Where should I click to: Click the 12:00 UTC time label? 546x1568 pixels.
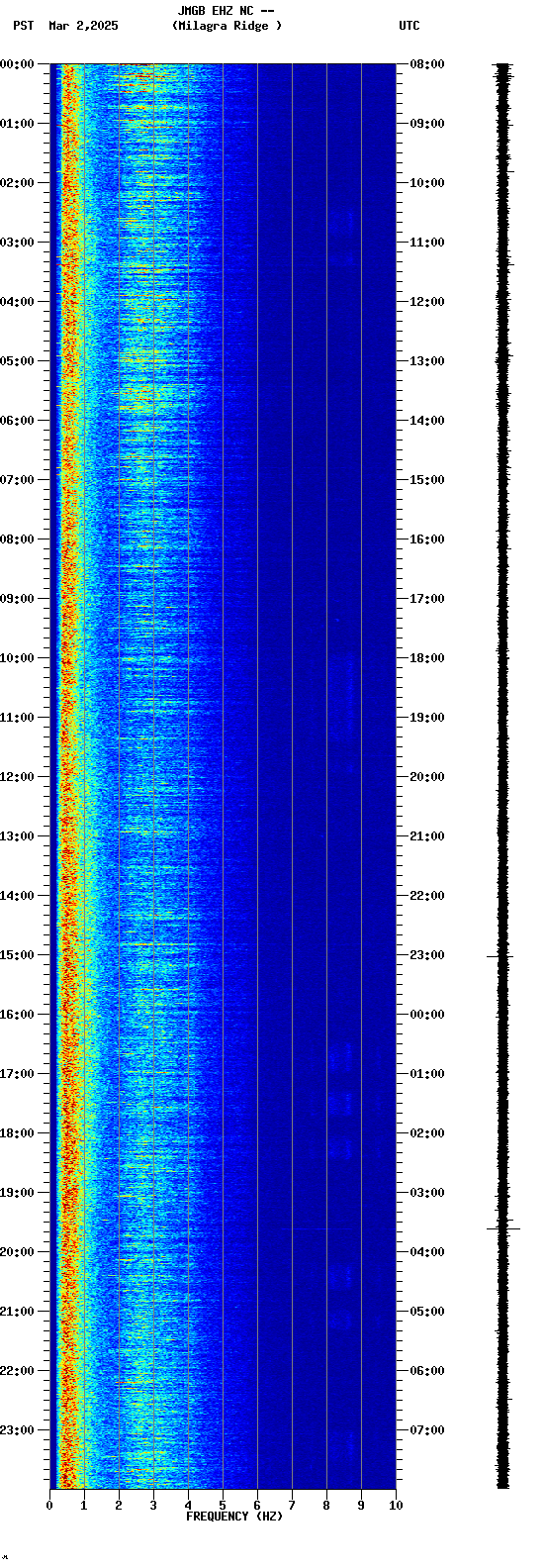click(x=427, y=302)
